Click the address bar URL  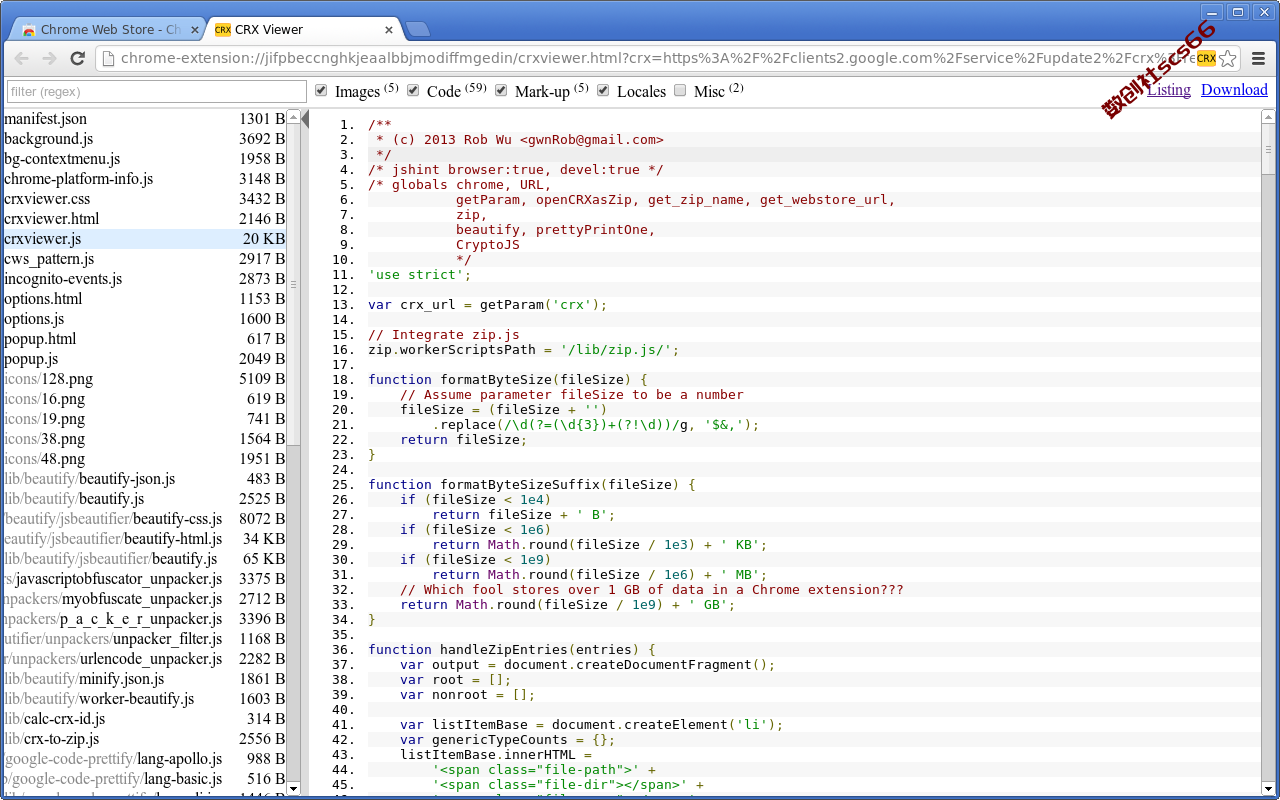click(x=657, y=58)
